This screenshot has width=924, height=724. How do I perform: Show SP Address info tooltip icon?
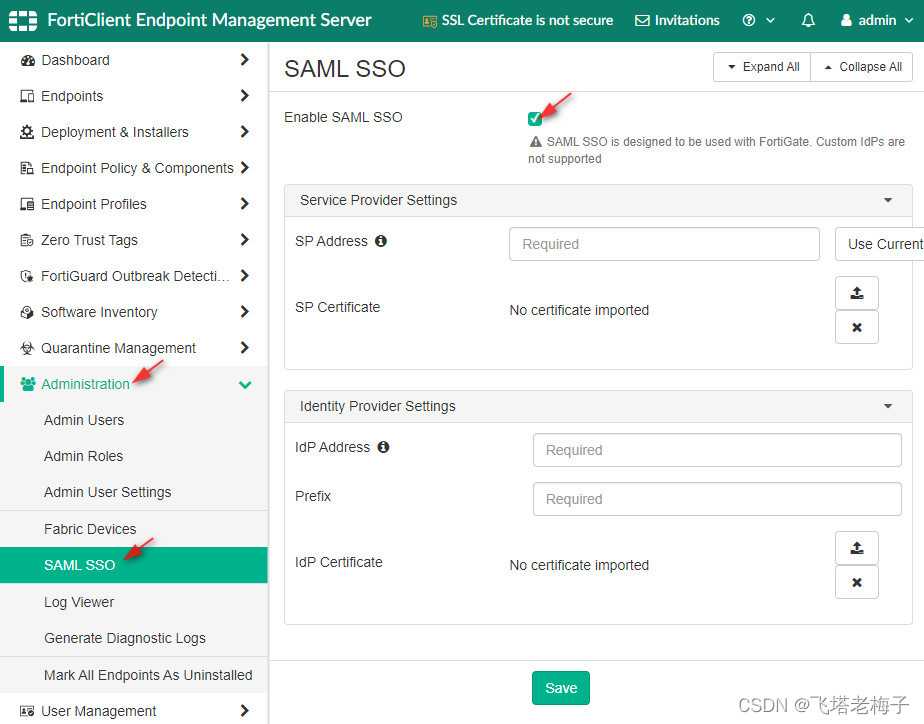click(381, 240)
